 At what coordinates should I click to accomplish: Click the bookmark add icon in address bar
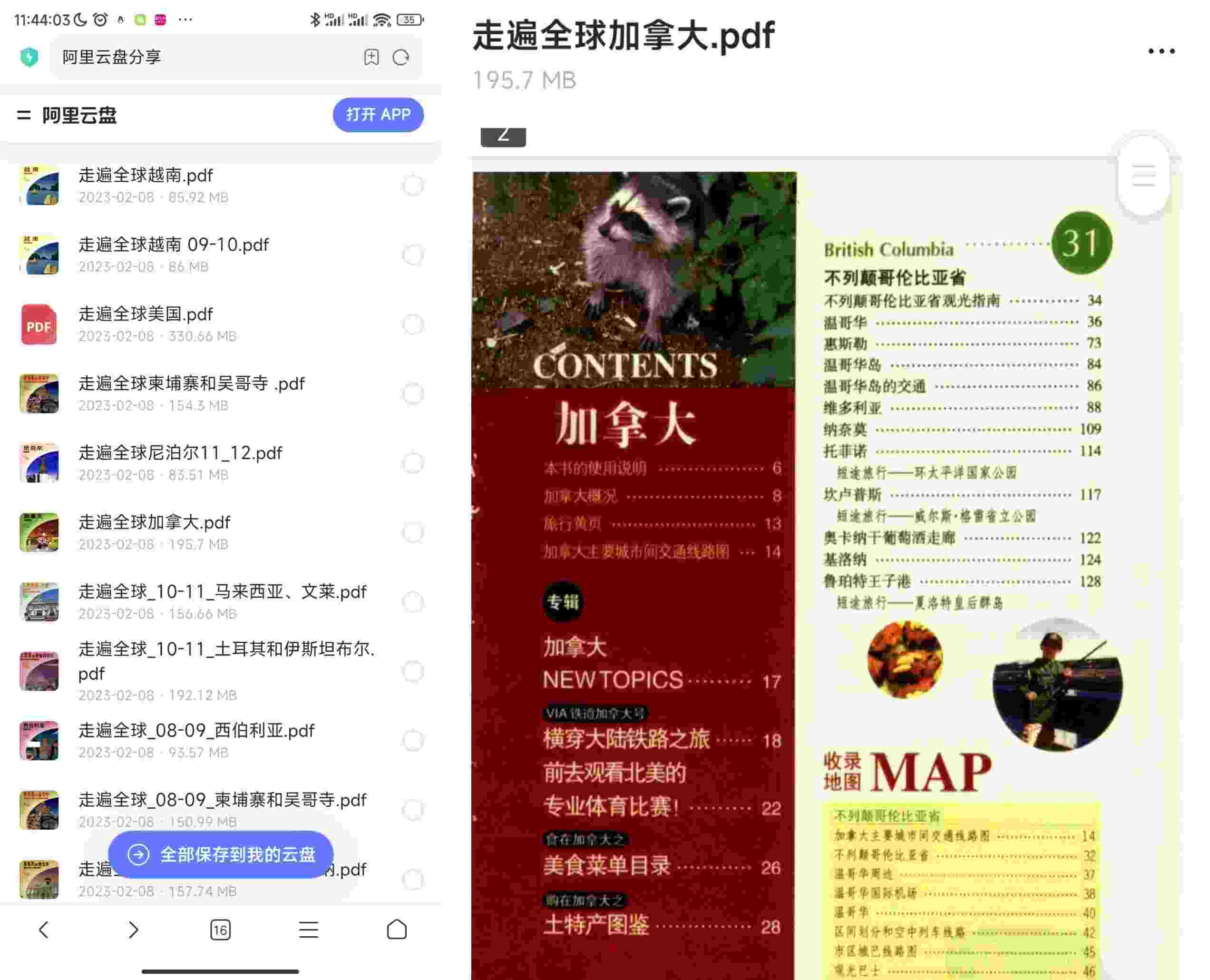click(x=371, y=57)
